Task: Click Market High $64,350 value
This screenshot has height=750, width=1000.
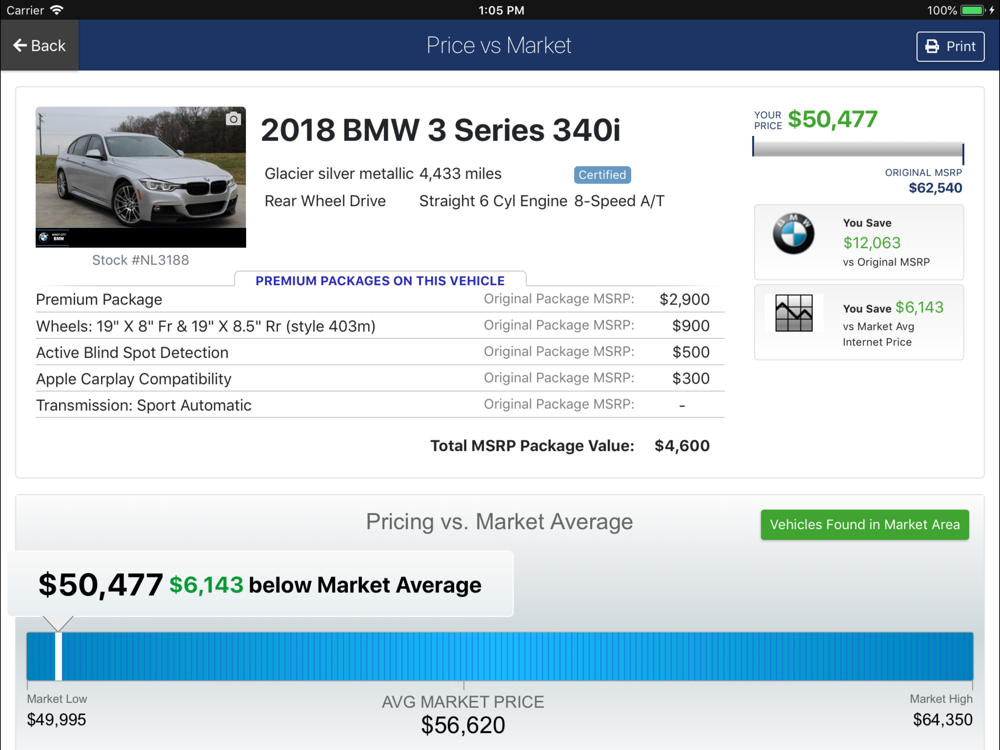Action: click(943, 720)
